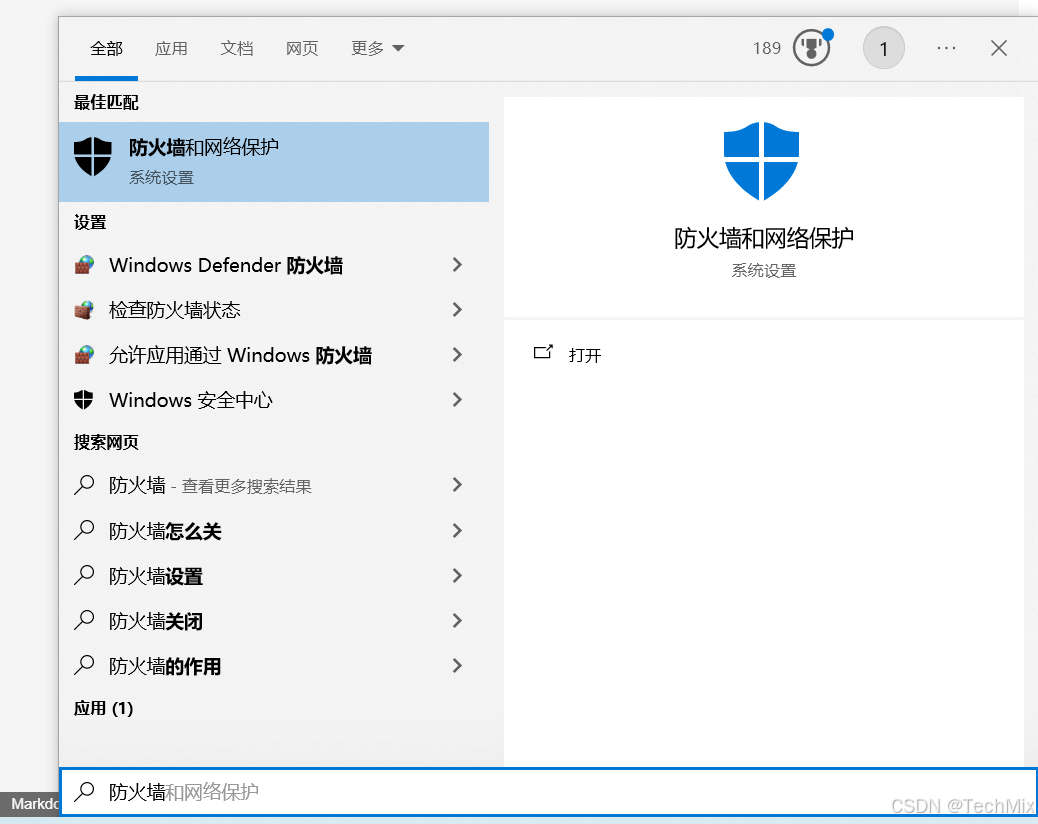The height and width of the screenshot is (824, 1038).
Task: Expand Windows Defender 防火墙 arrow
Action: click(457, 265)
